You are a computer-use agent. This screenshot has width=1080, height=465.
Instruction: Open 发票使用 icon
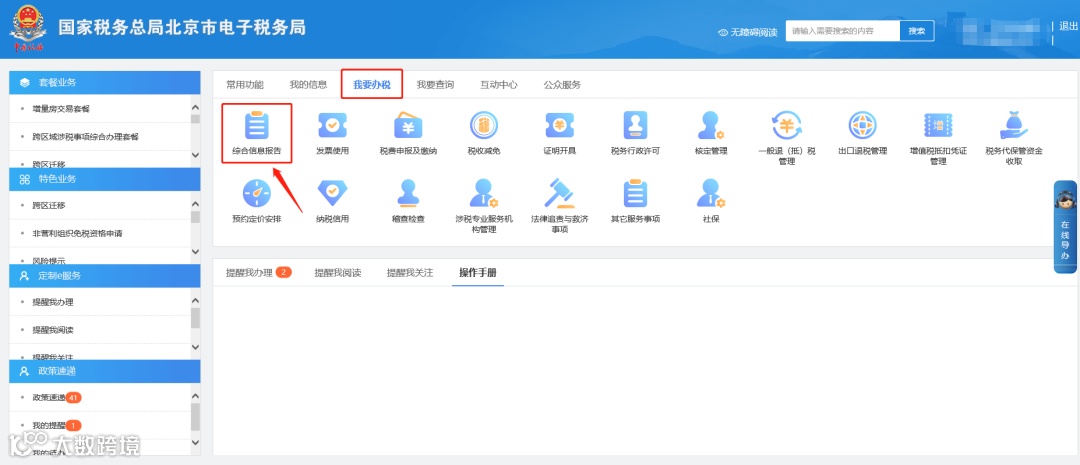pos(332,126)
